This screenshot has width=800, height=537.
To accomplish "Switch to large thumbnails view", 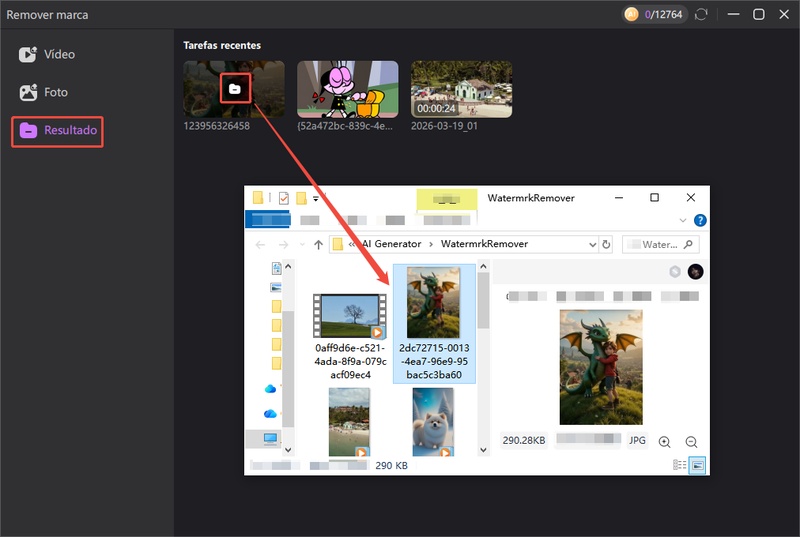I will pos(697,465).
